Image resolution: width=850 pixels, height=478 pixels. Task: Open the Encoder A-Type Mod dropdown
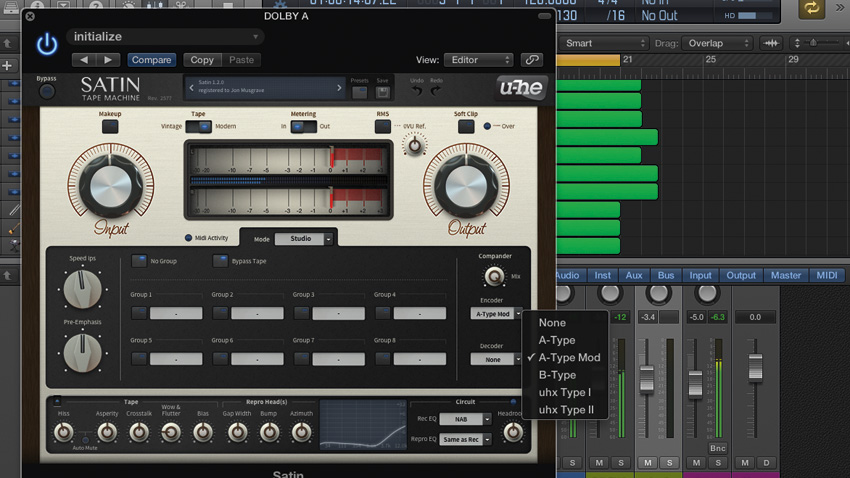pos(496,314)
